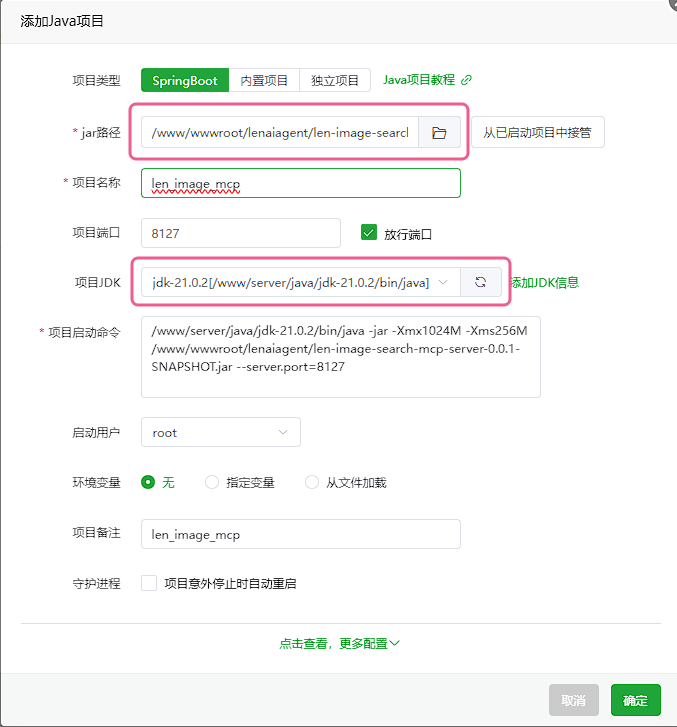Image resolution: width=677 pixels, height=727 pixels.
Task: Select 独立项目 project type
Action: click(335, 80)
